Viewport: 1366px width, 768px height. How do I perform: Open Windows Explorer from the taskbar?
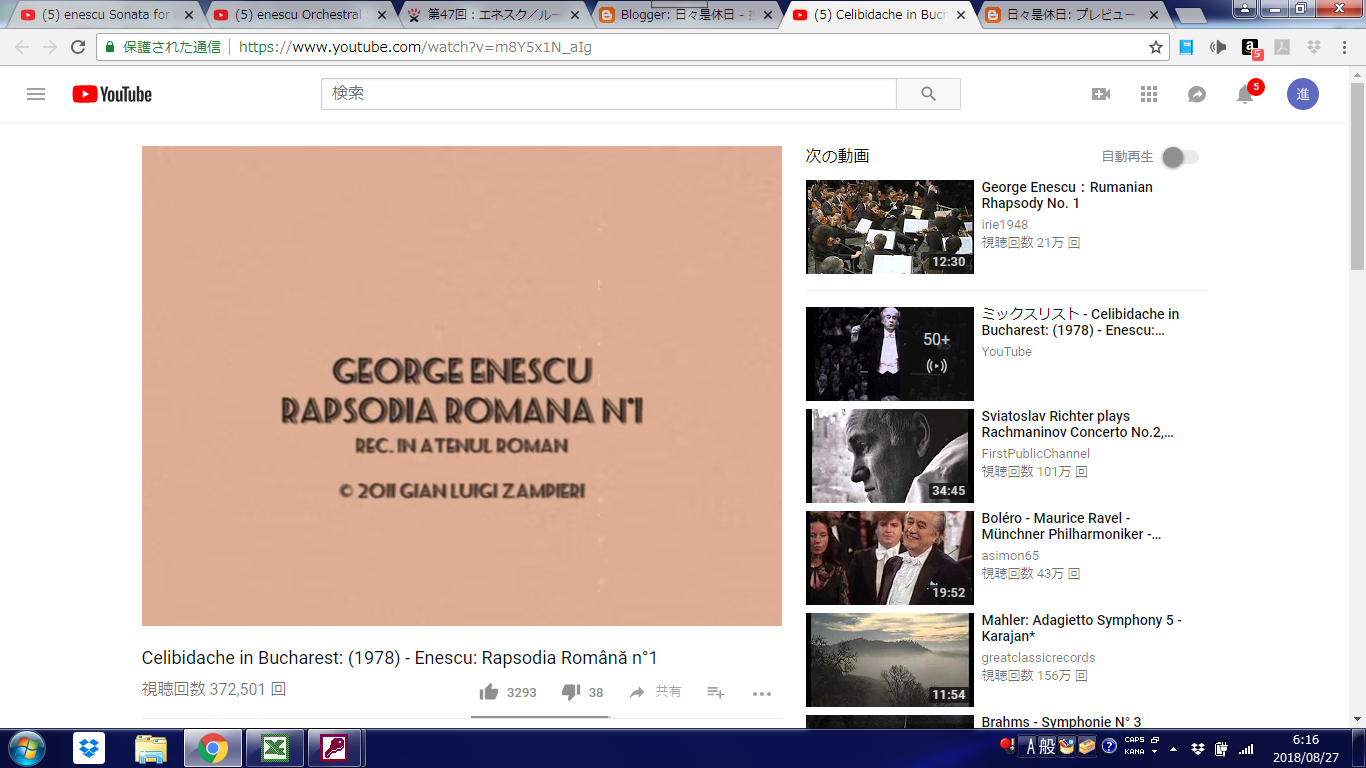pos(151,748)
